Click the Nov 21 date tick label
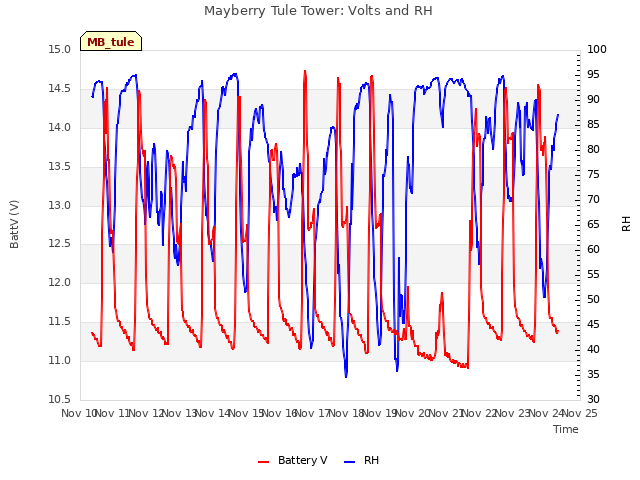The height and width of the screenshot is (480, 640). point(446,413)
